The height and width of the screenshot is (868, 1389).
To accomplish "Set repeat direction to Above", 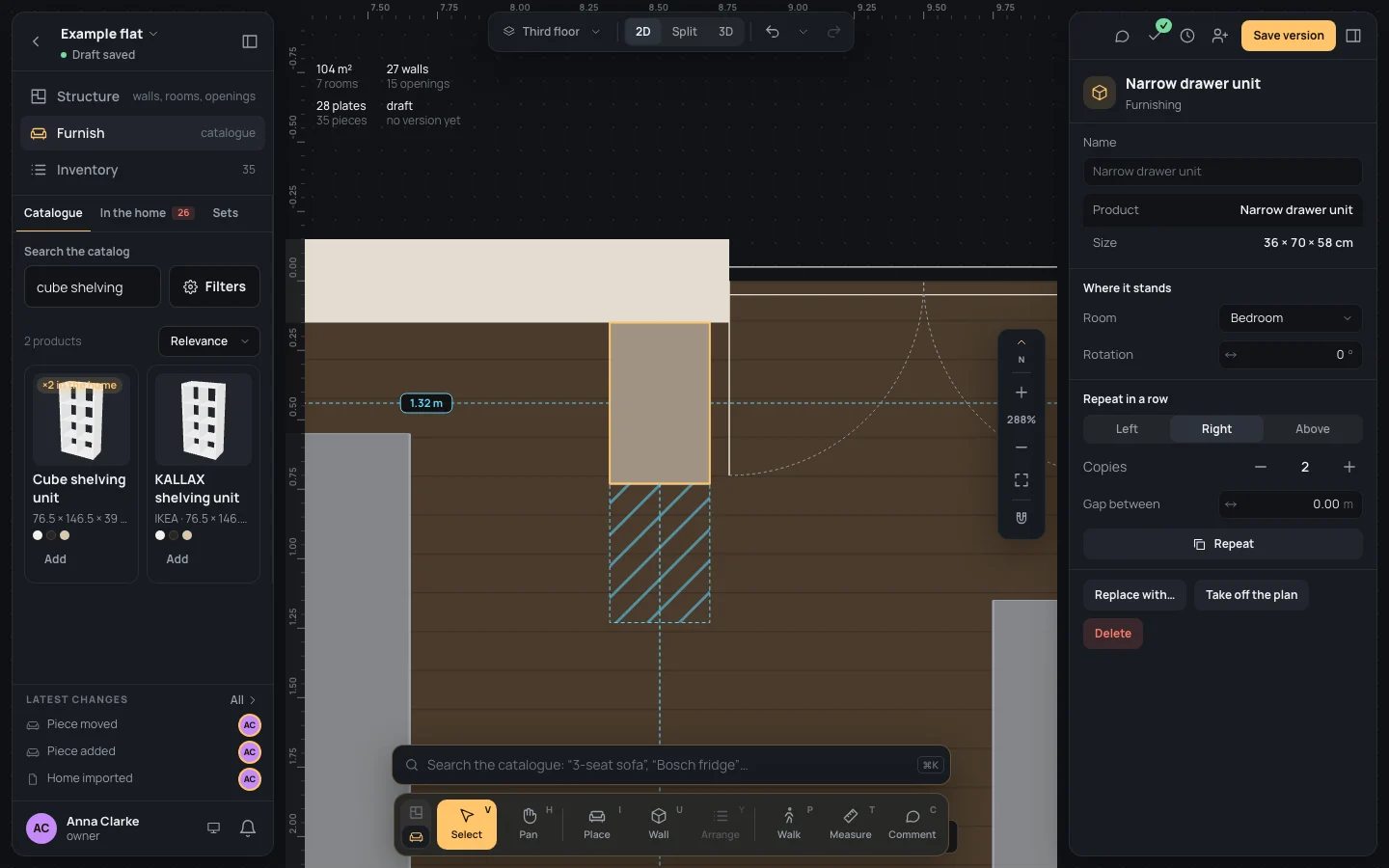I will [1312, 429].
